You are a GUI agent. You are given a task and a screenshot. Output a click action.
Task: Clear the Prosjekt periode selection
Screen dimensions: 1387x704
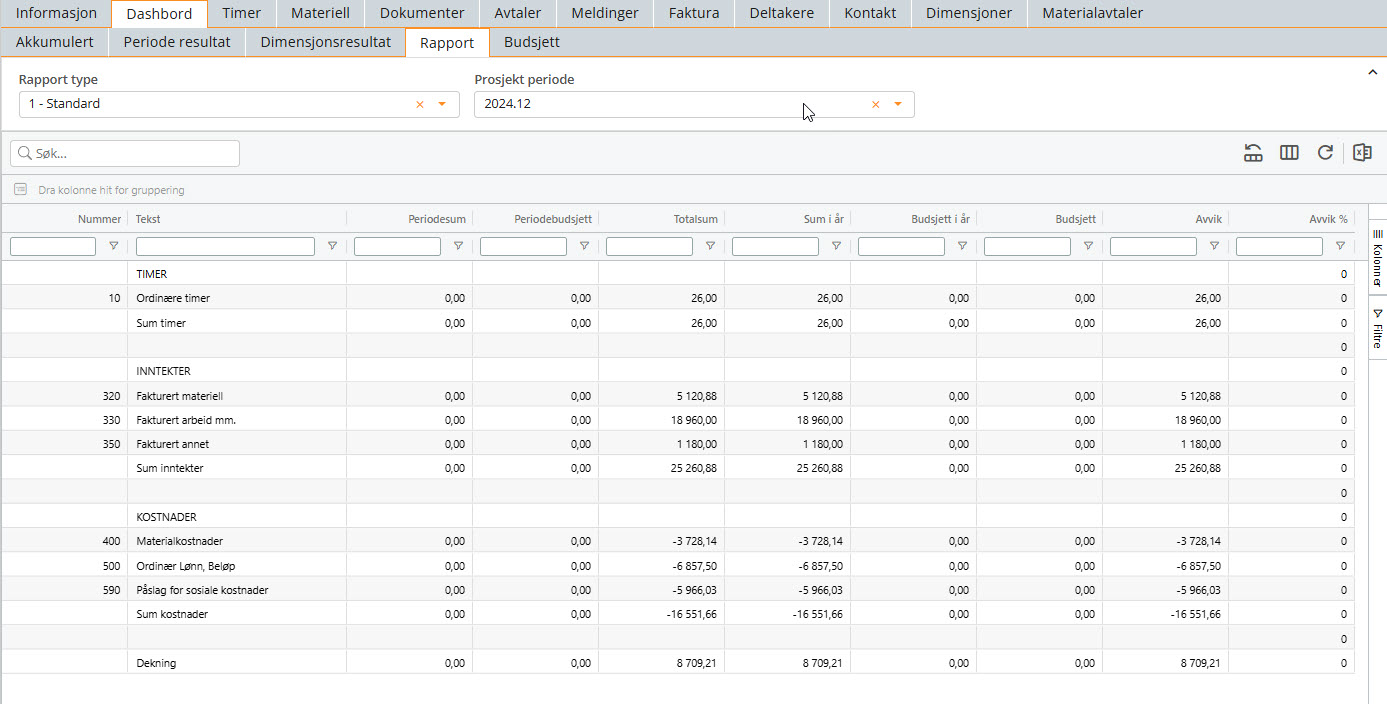tap(875, 104)
